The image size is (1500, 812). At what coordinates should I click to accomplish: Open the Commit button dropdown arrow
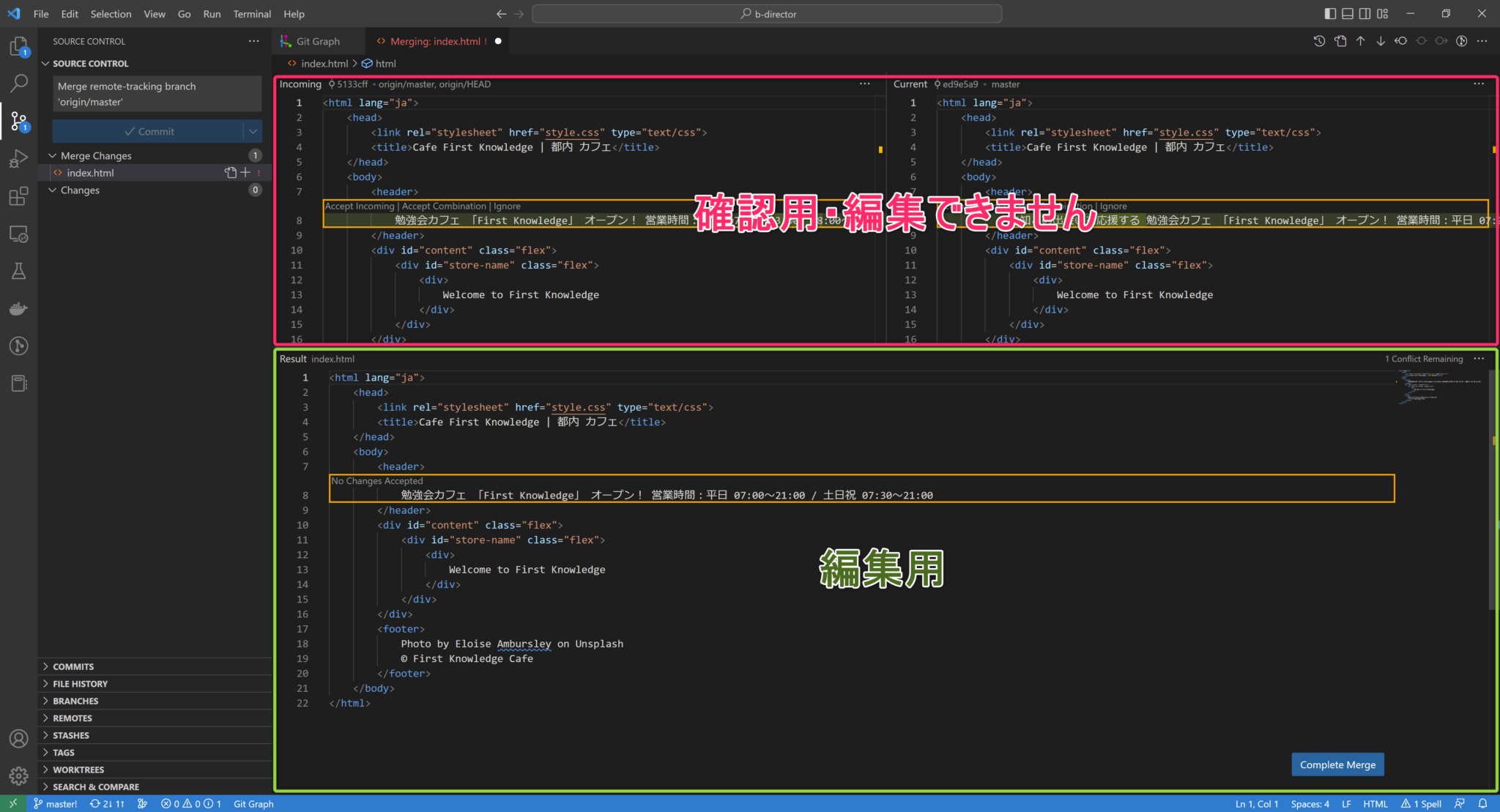click(253, 131)
